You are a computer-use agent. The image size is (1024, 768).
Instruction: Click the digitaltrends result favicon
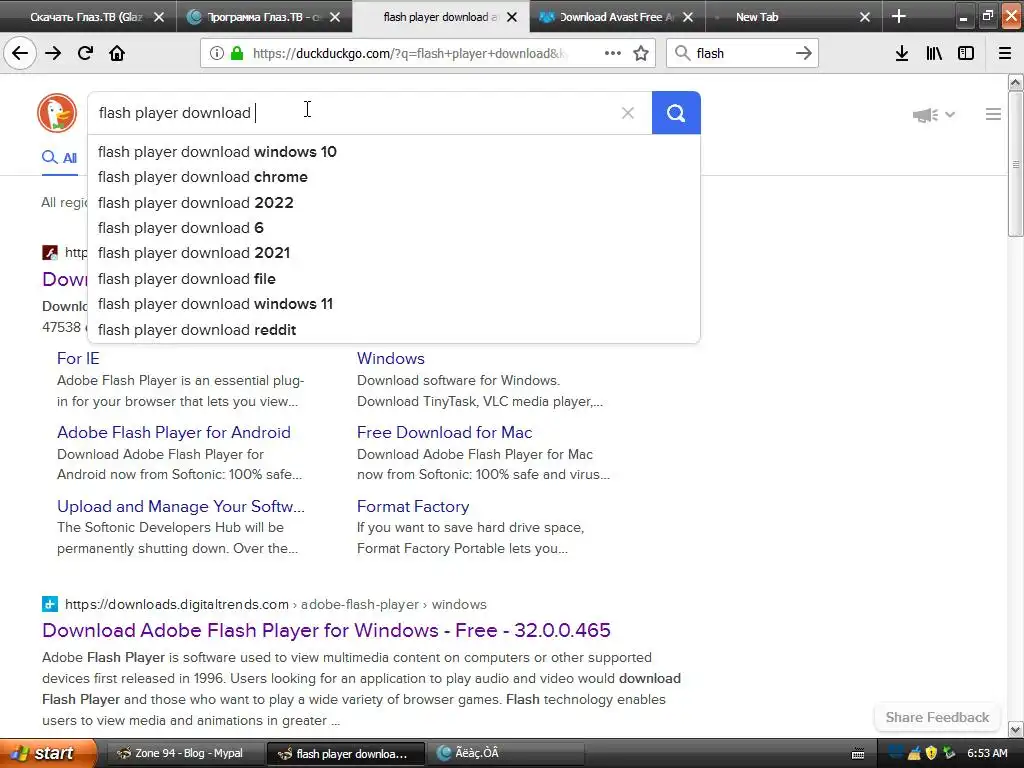[50, 604]
